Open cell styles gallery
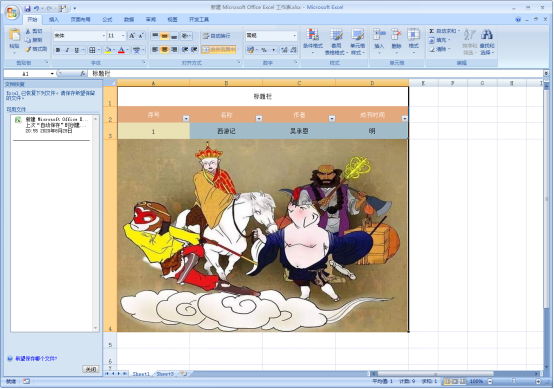Image resolution: width=554 pixels, height=389 pixels. [357, 41]
